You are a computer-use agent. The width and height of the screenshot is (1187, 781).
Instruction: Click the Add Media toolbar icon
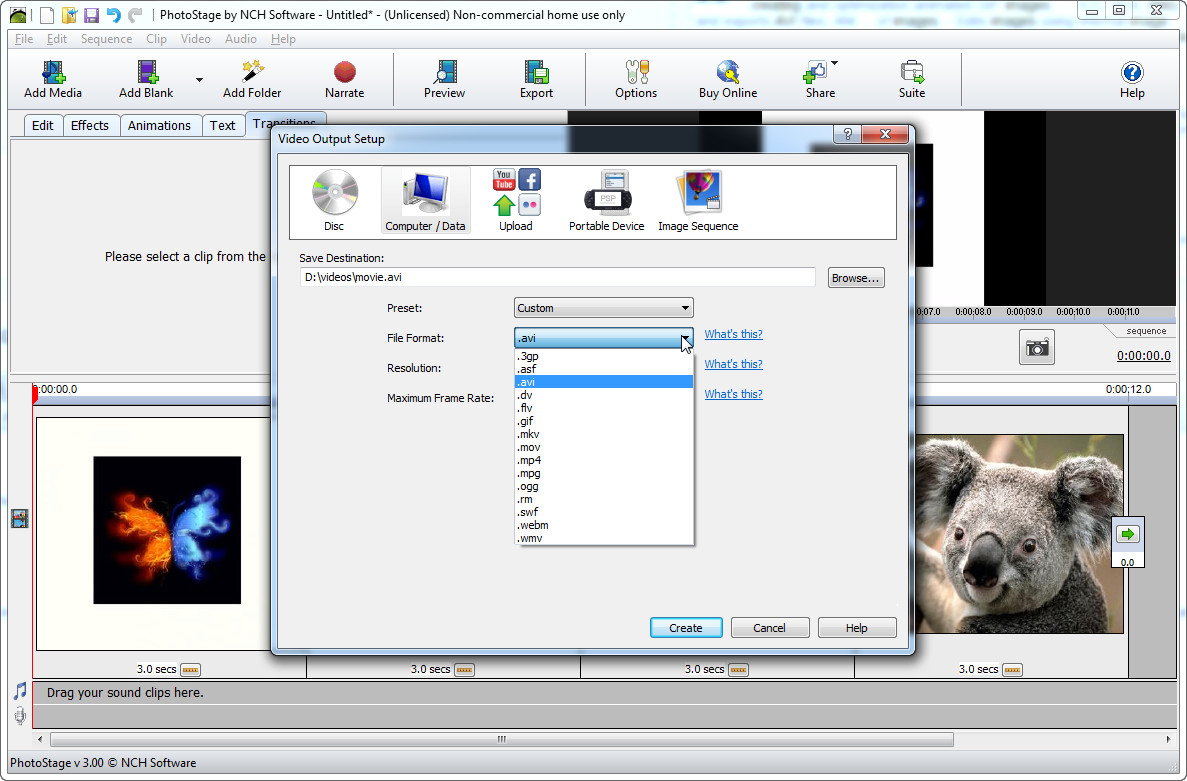coord(52,79)
